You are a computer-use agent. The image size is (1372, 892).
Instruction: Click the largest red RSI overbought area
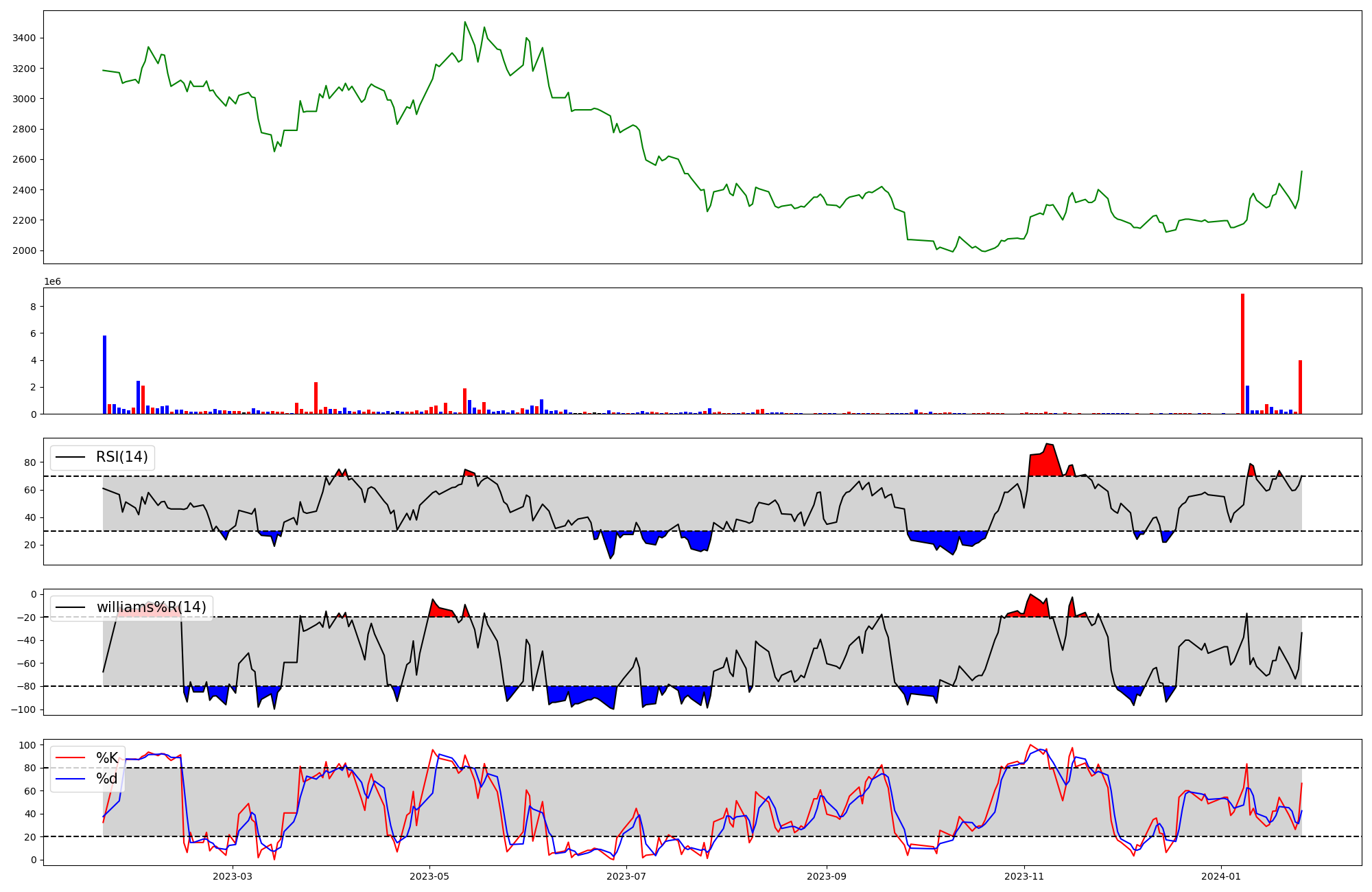[x=1045, y=463]
